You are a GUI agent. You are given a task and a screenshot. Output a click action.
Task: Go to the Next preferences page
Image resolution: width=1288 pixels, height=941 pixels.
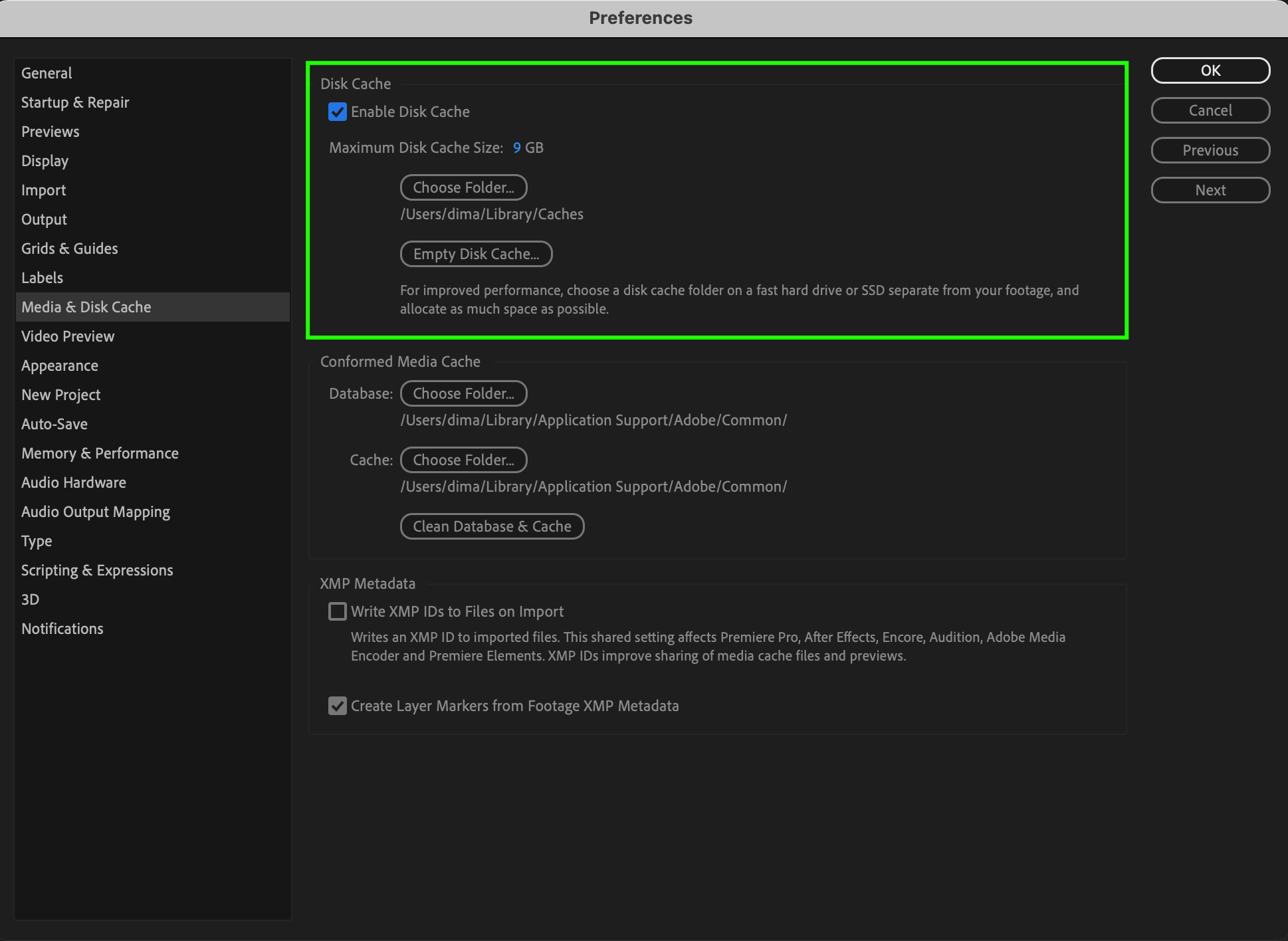click(x=1210, y=190)
